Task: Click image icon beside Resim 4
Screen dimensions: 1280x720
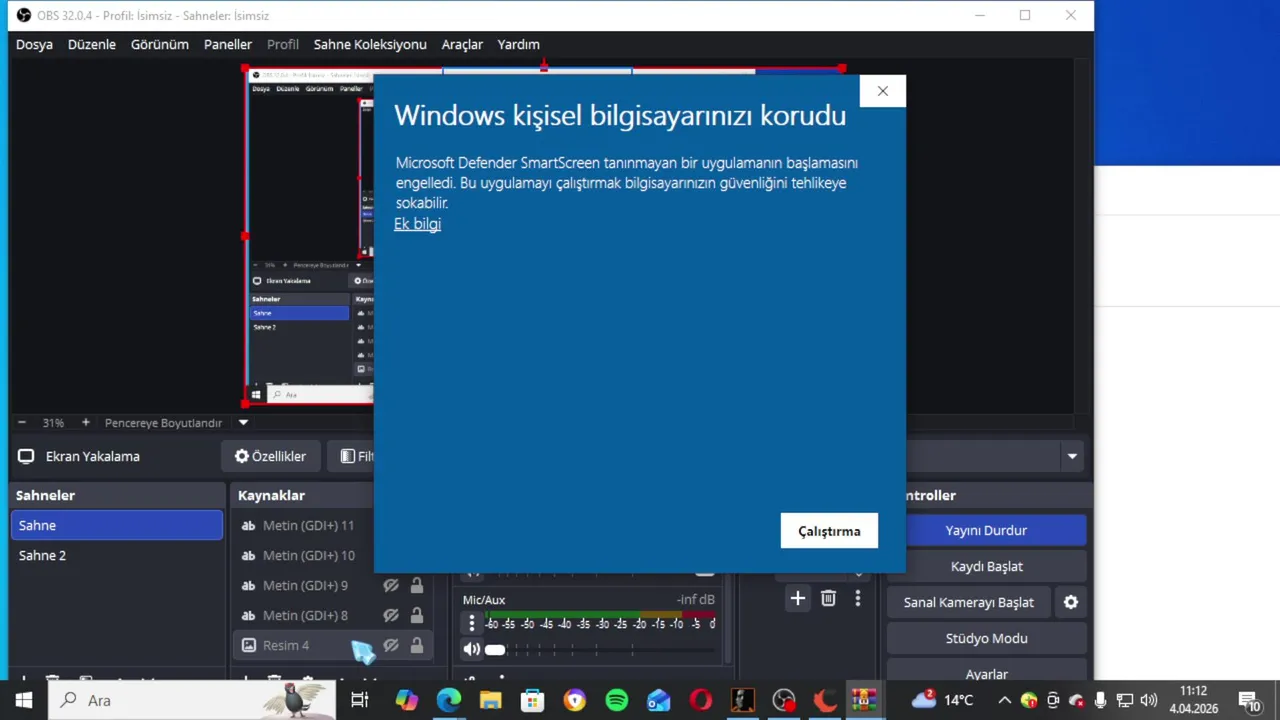Action: [x=248, y=645]
